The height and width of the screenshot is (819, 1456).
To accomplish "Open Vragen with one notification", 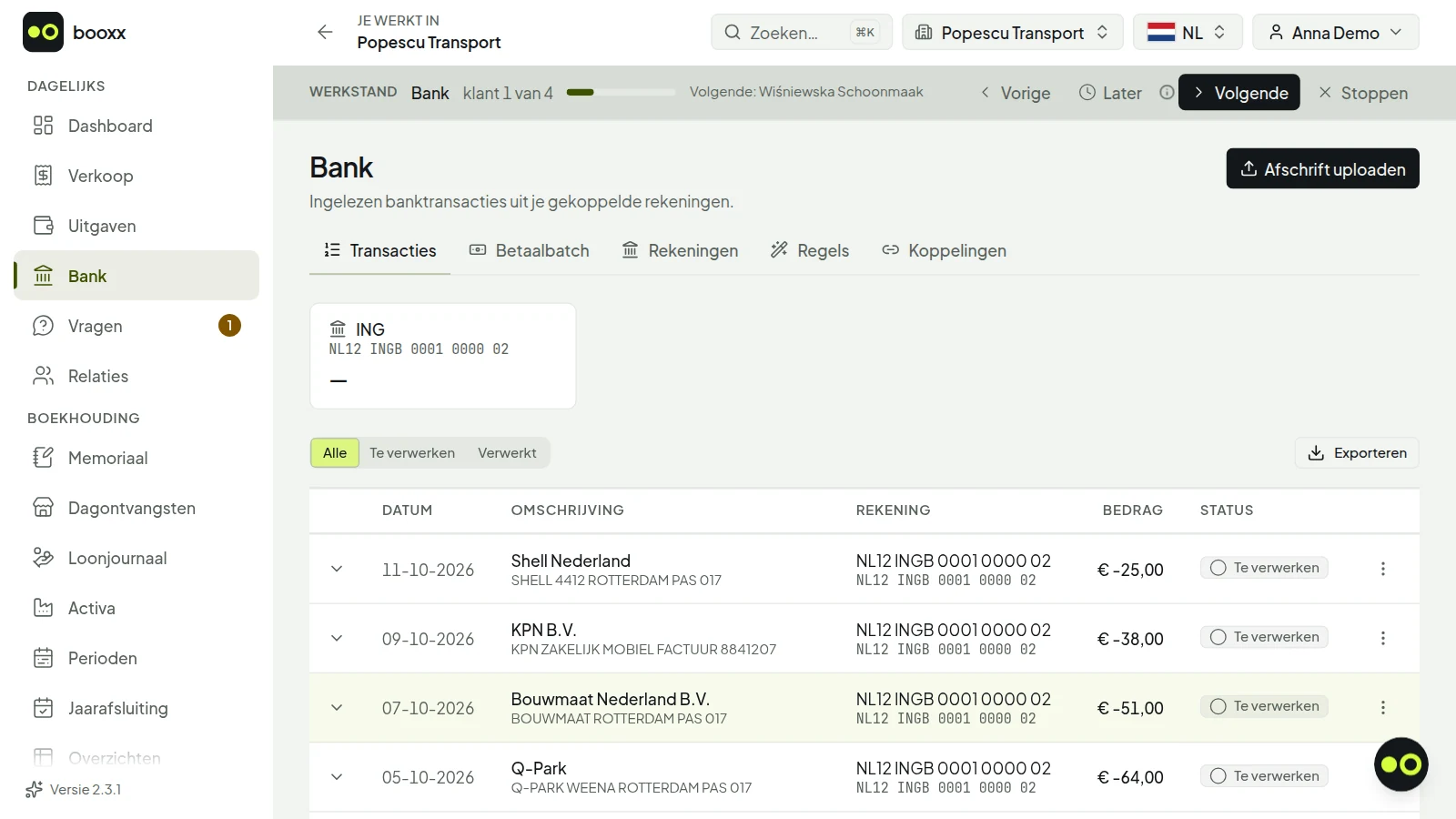I will pos(136,326).
